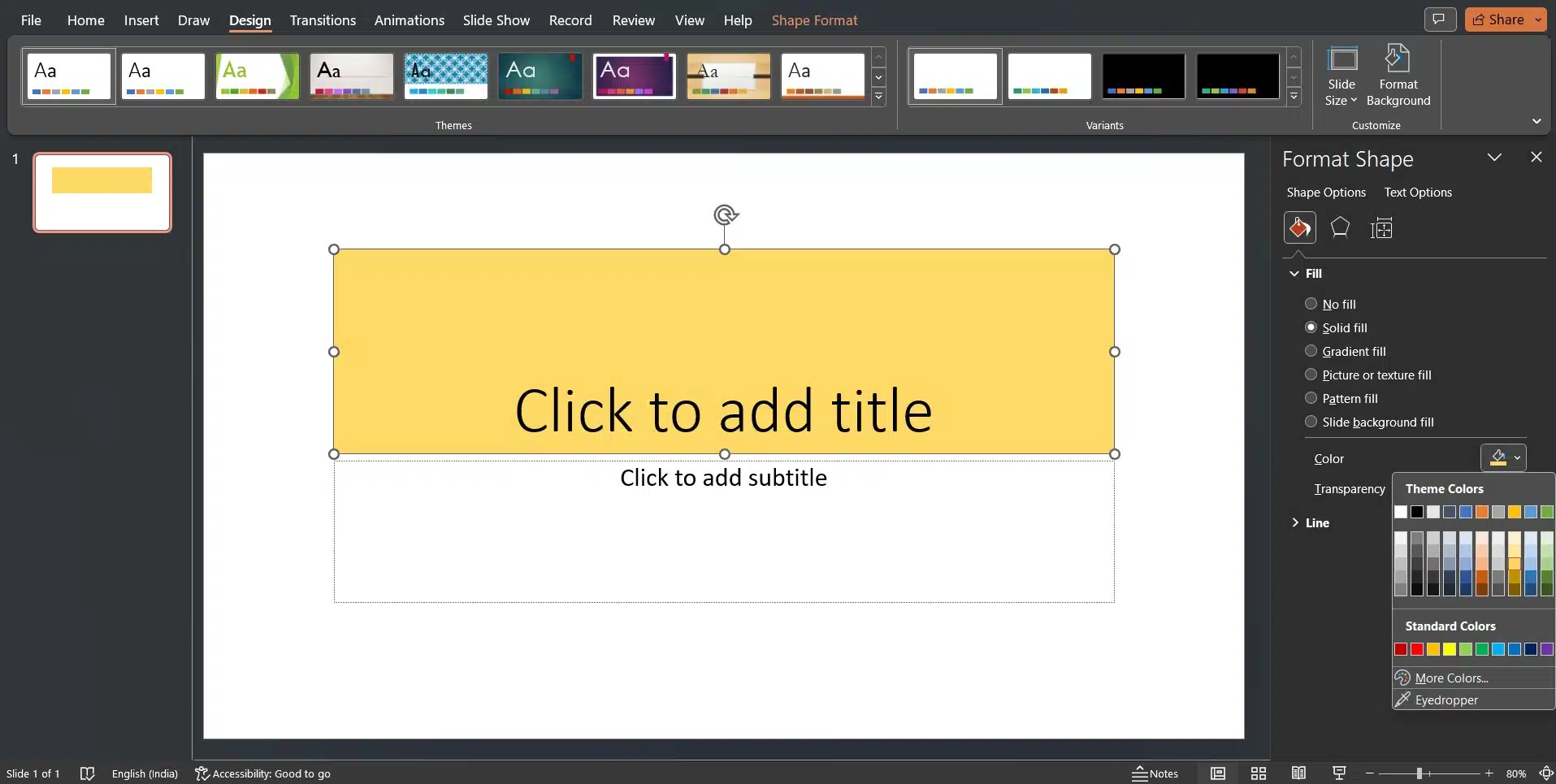
Task: Select the Effects pentagon icon in Format Shape
Action: 1341,227
